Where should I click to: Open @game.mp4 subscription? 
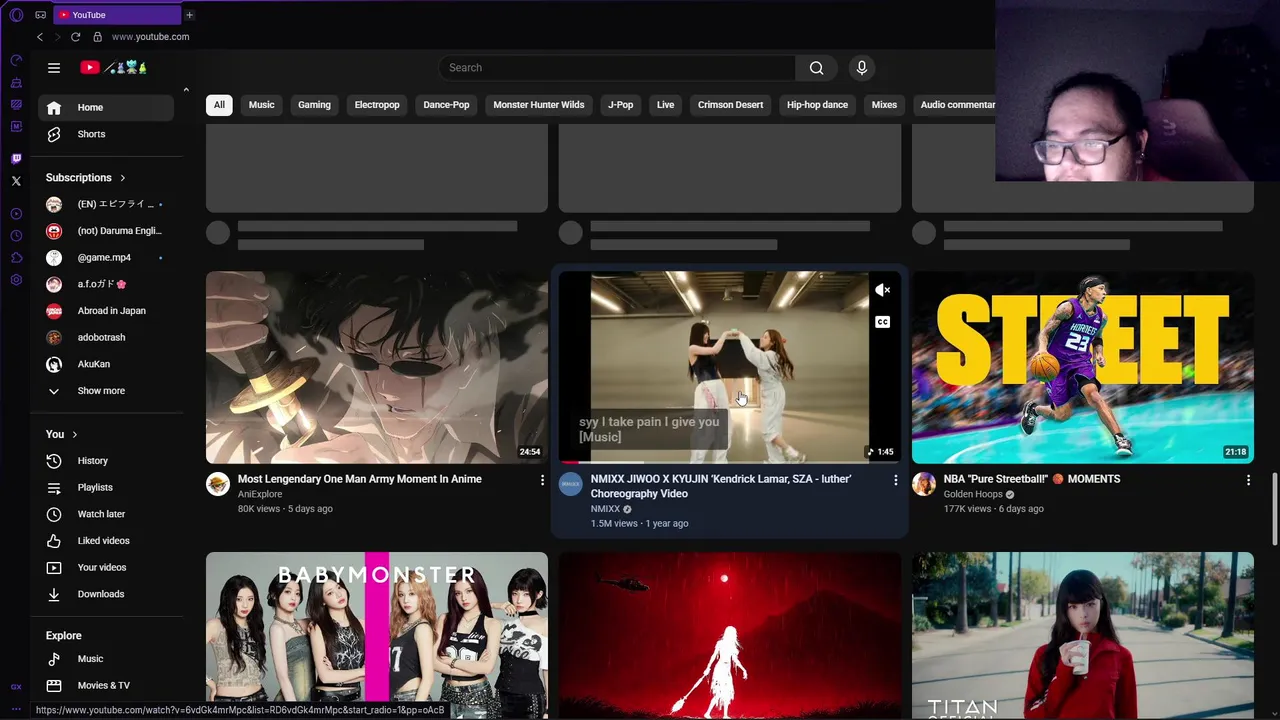point(106,258)
